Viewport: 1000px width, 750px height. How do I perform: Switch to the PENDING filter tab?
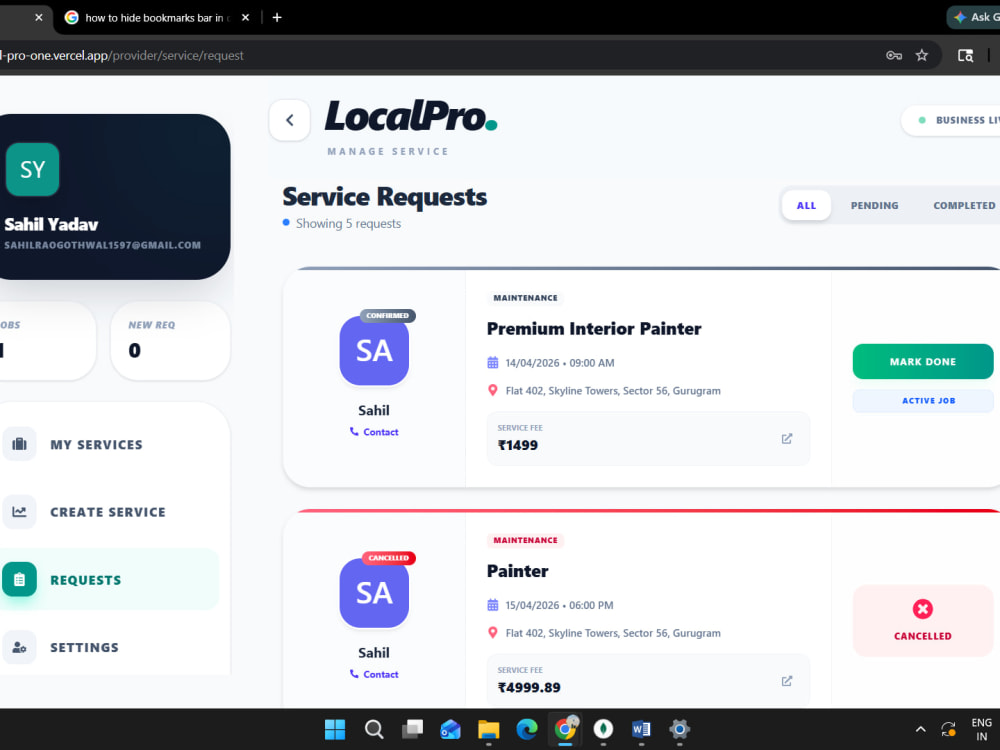[874, 205]
